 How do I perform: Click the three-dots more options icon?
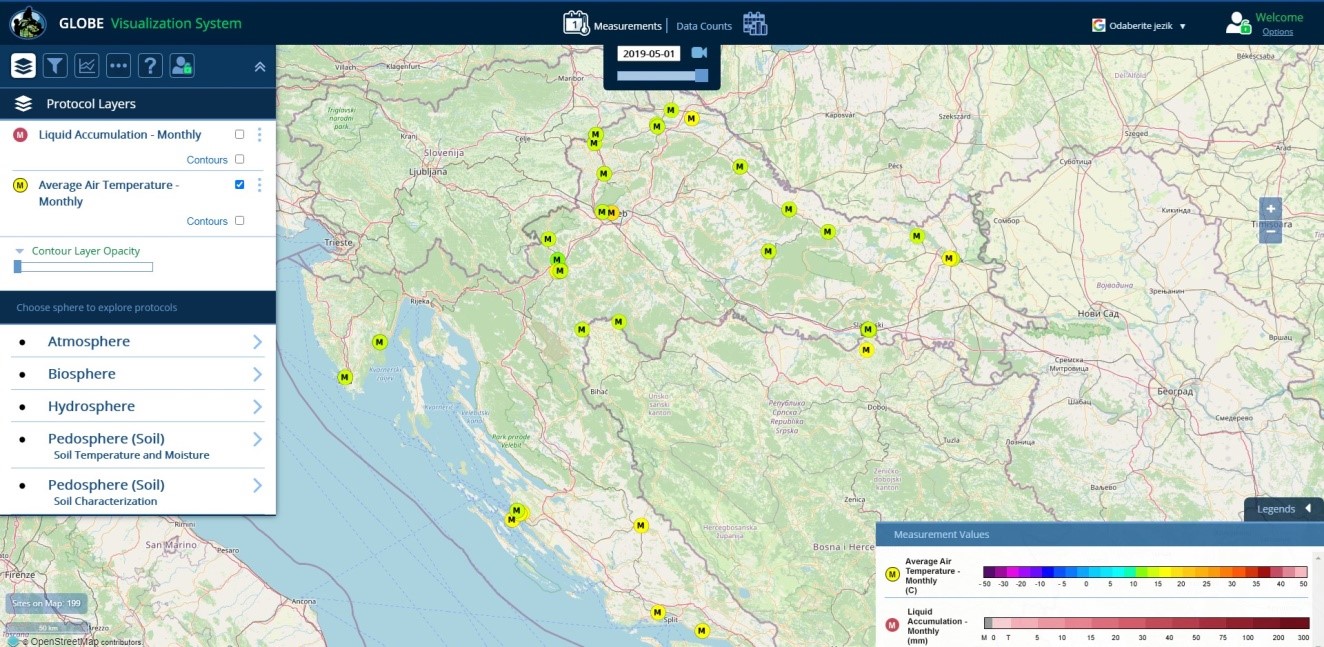click(x=119, y=66)
